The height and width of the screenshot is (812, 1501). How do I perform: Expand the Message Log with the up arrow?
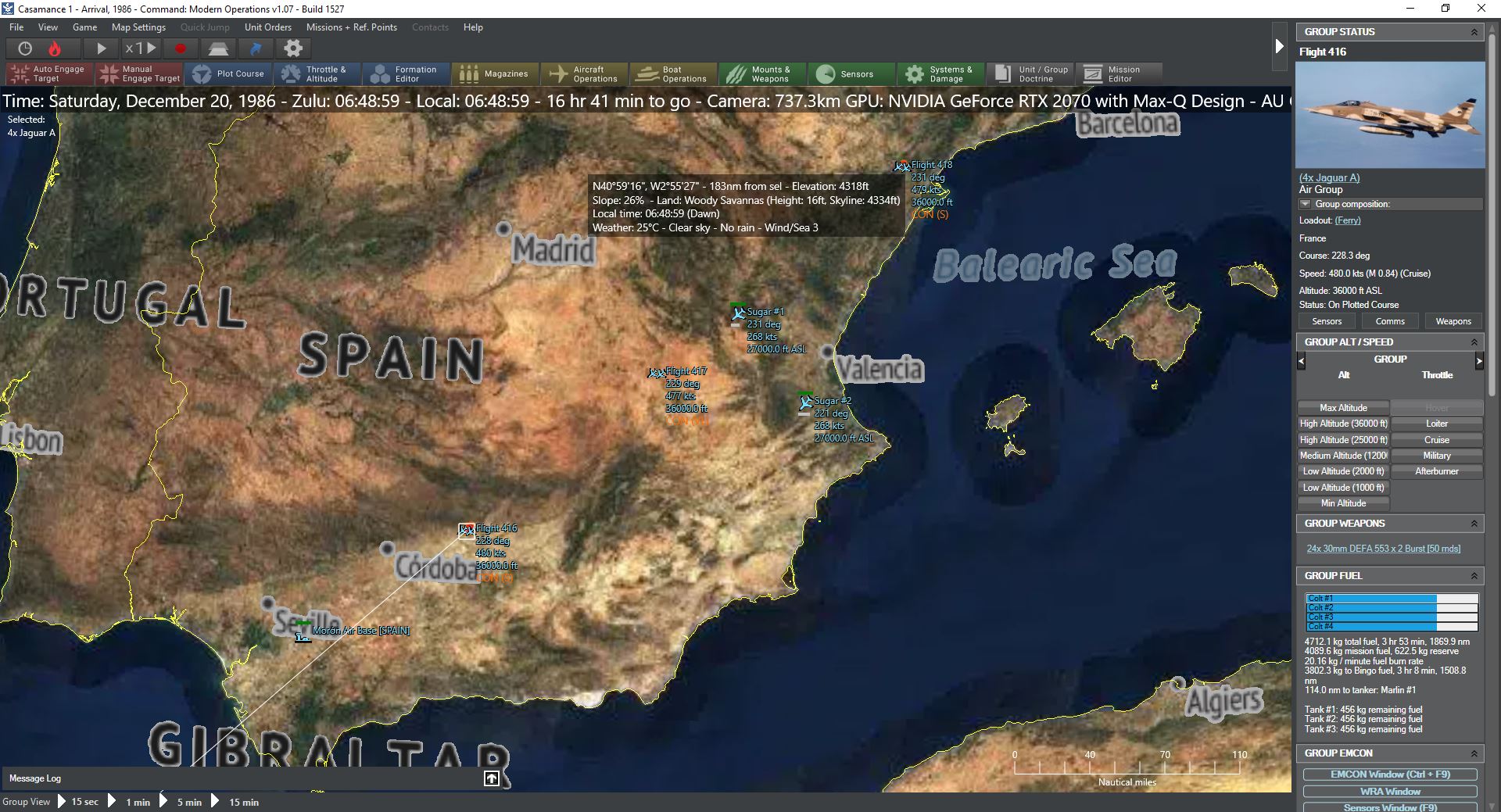491,778
